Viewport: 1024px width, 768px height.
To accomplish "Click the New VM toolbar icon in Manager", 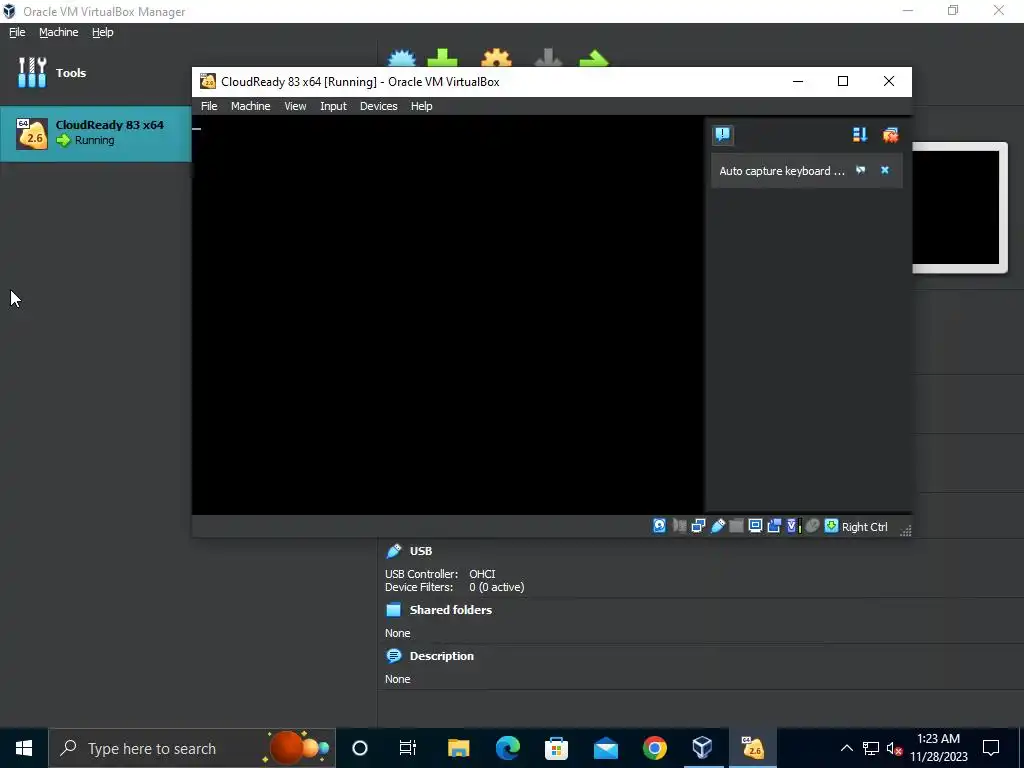I will (x=402, y=58).
